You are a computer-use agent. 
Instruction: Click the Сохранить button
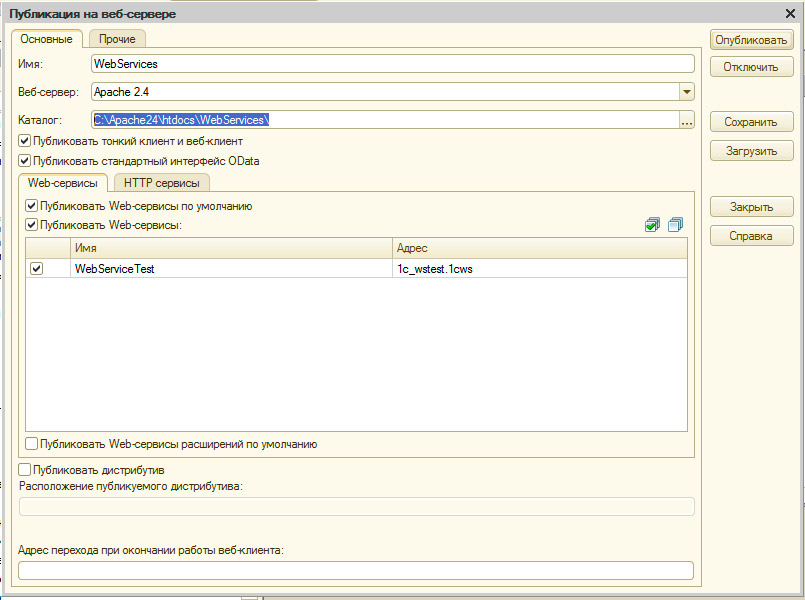click(752, 122)
